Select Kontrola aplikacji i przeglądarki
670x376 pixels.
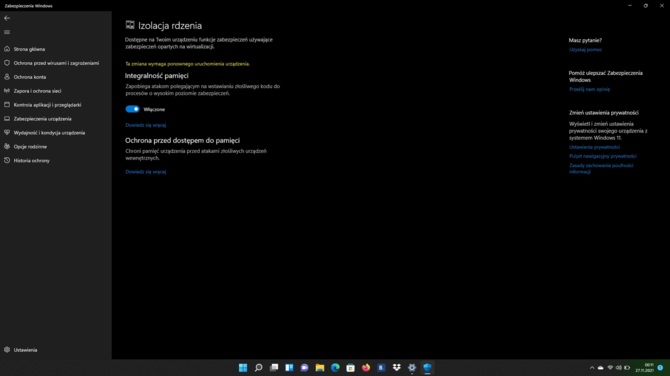tap(47, 105)
